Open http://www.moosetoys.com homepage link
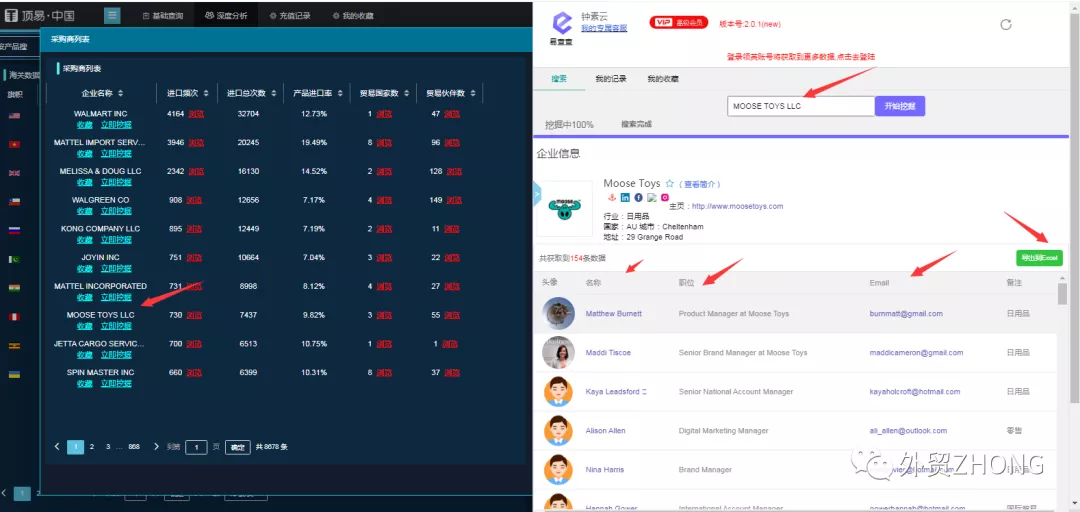Image resolution: width=1080 pixels, height=512 pixels. coord(737,206)
